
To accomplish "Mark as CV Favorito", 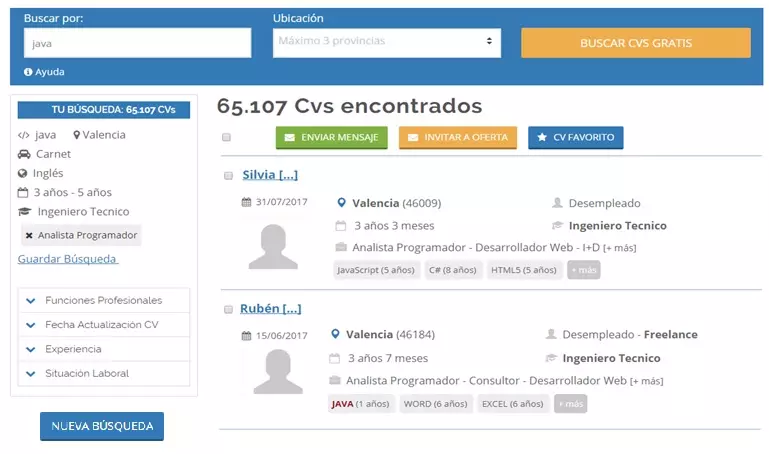I will pyautogui.click(x=576, y=138).
